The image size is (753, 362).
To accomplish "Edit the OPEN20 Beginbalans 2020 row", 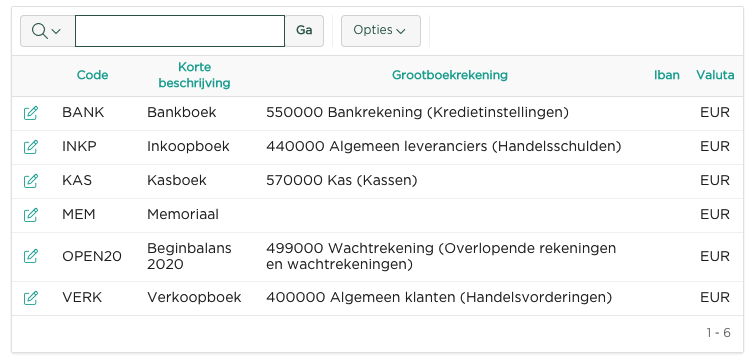I will pyautogui.click(x=31, y=256).
